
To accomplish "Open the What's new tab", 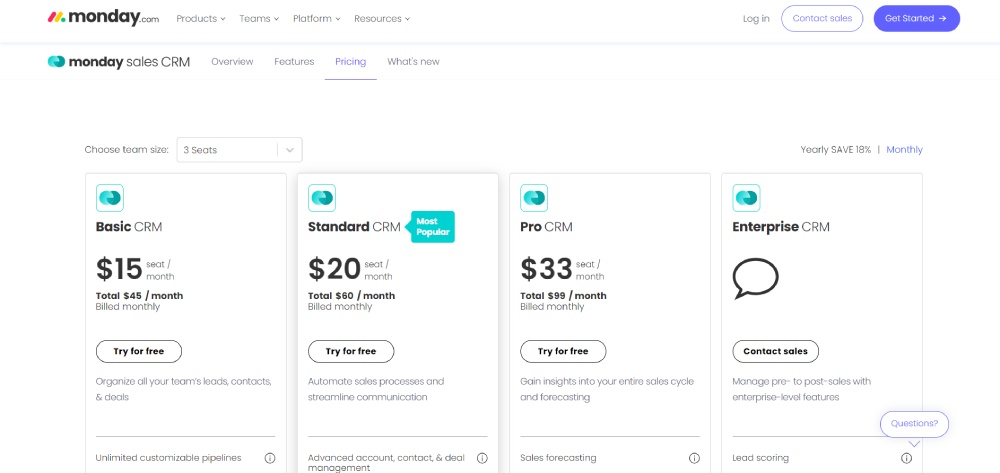I will pos(413,62).
